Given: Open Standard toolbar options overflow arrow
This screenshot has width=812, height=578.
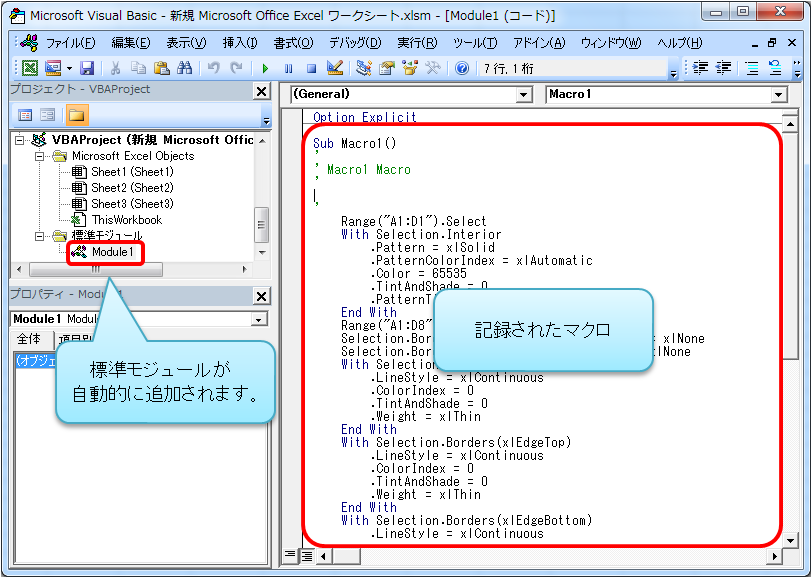Looking at the screenshot, I should 673,74.
